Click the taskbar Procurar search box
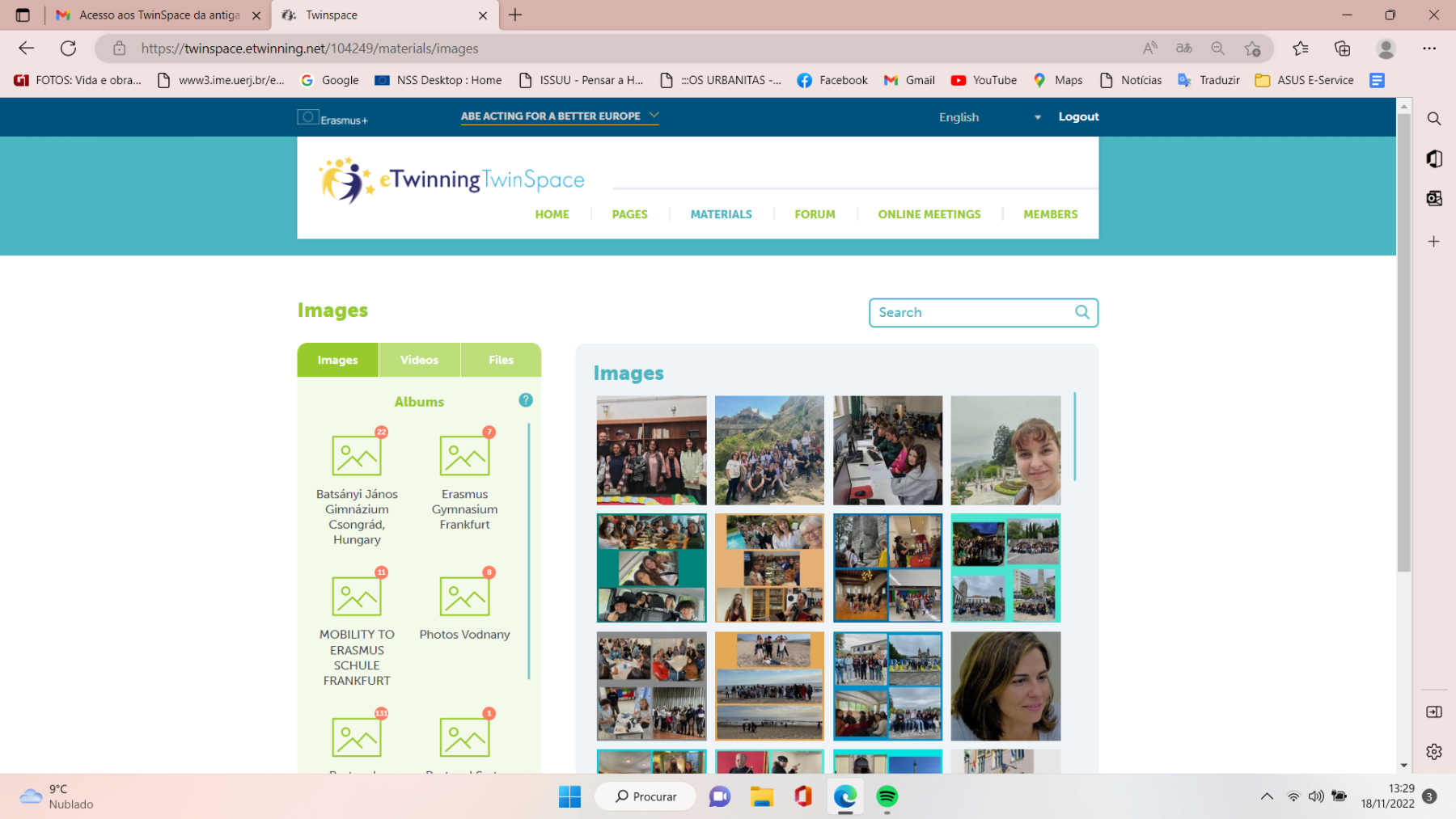Viewport: 1456px width, 819px height. pyautogui.click(x=645, y=796)
